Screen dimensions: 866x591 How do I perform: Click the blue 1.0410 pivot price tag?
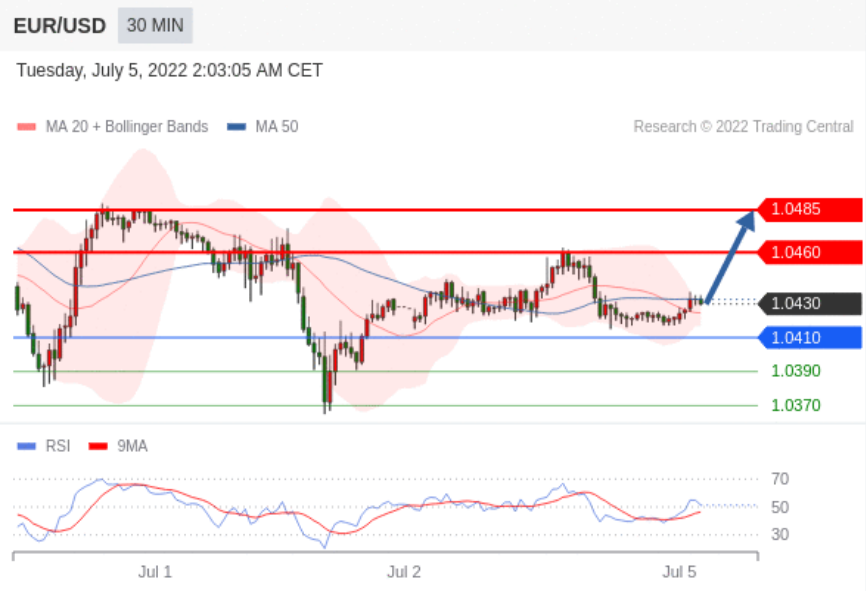(x=810, y=337)
